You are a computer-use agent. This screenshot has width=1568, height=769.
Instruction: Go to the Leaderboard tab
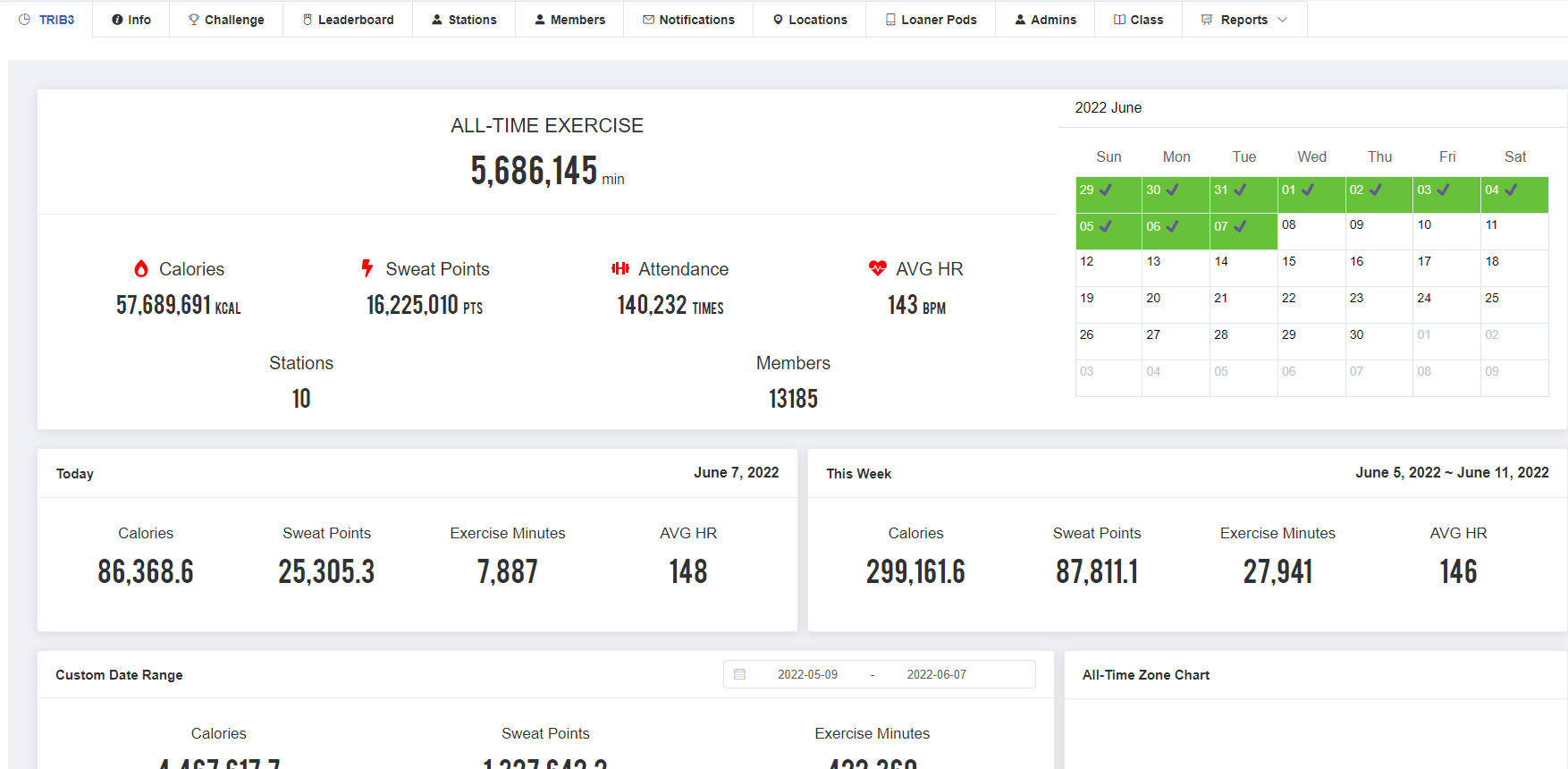(348, 20)
